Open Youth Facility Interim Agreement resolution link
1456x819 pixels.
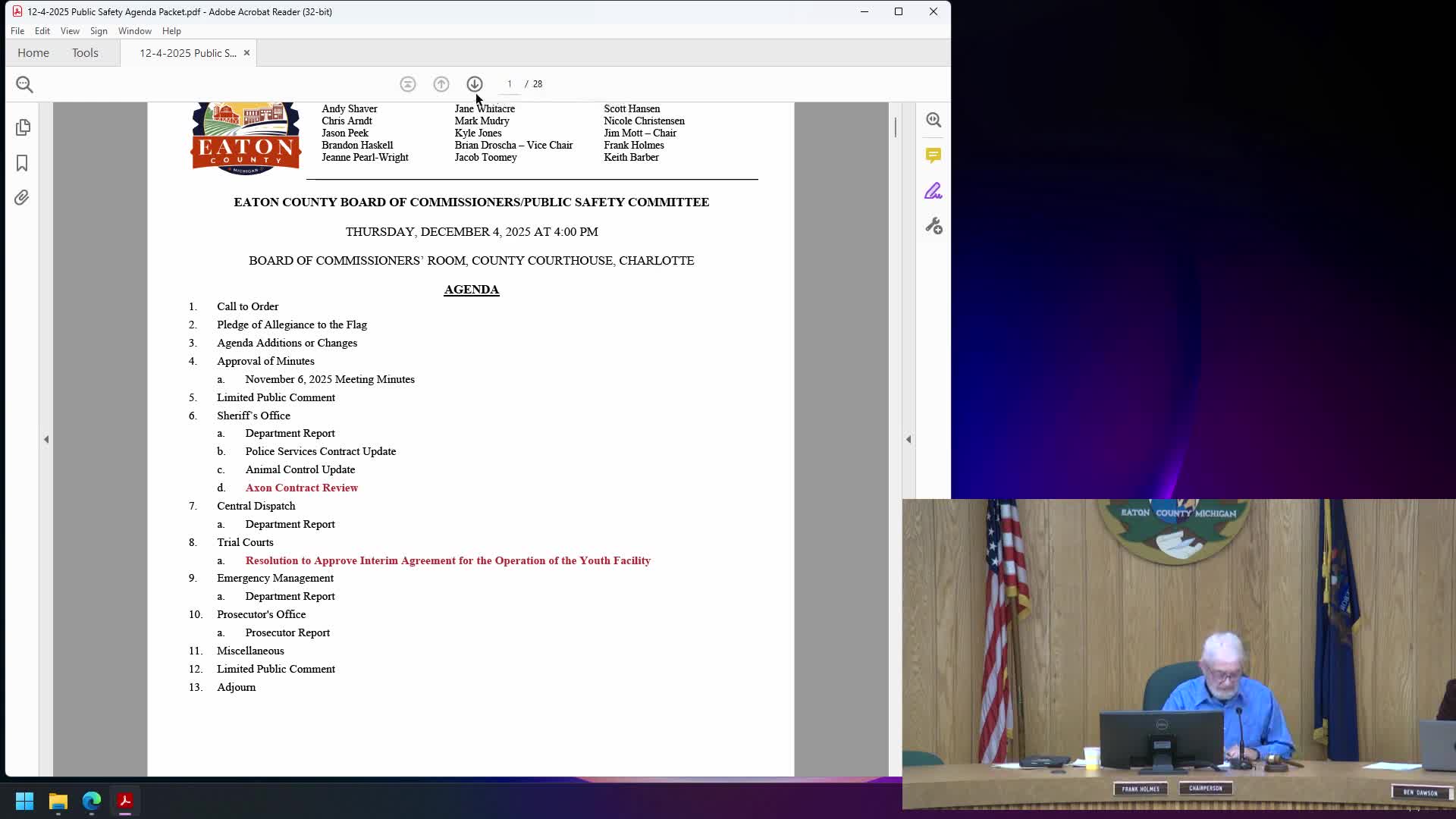[447, 560]
